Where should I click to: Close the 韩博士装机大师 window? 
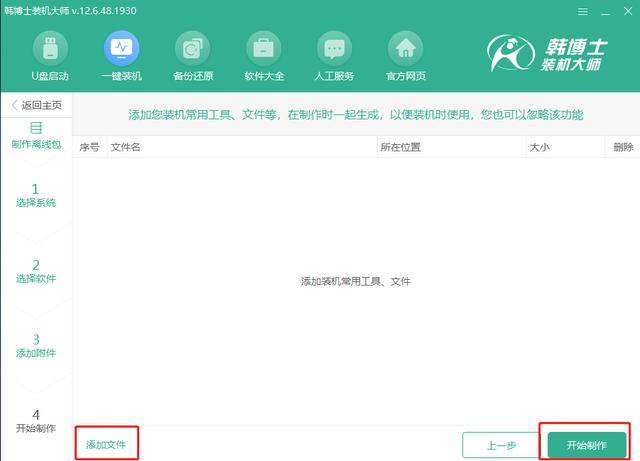(x=628, y=11)
